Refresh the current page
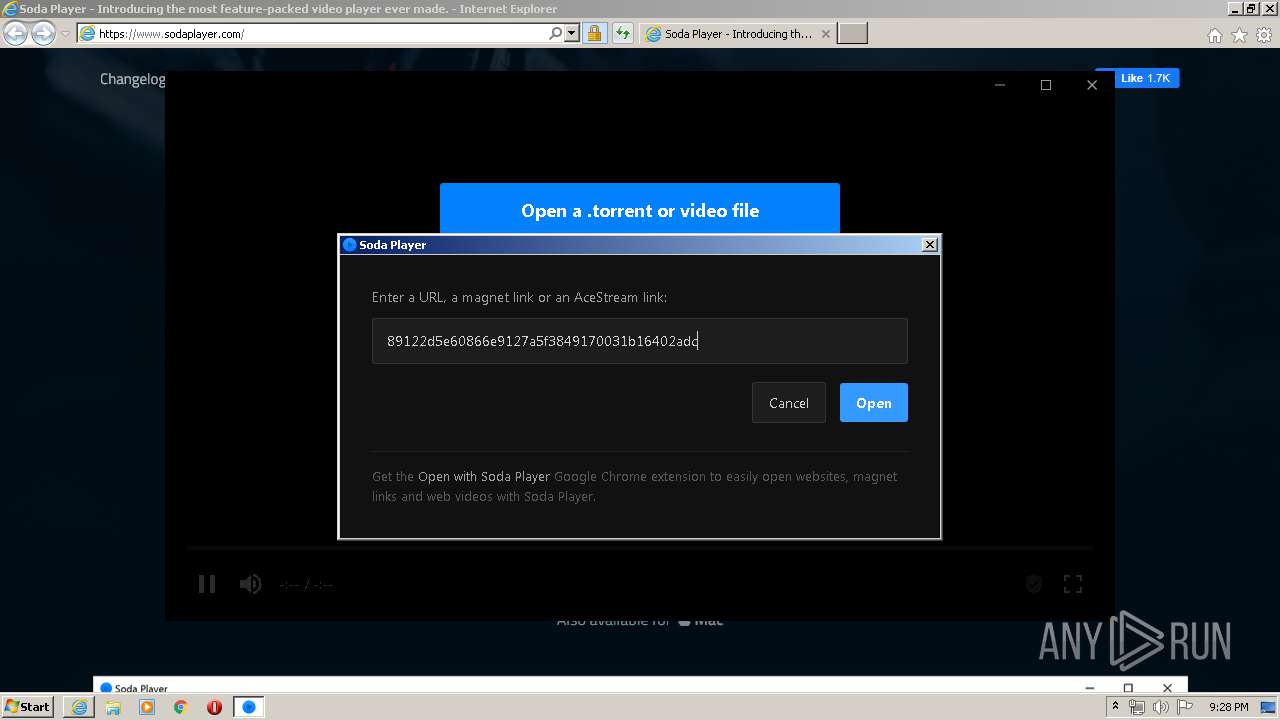The width and height of the screenshot is (1280, 720). [x=623, y=34]
